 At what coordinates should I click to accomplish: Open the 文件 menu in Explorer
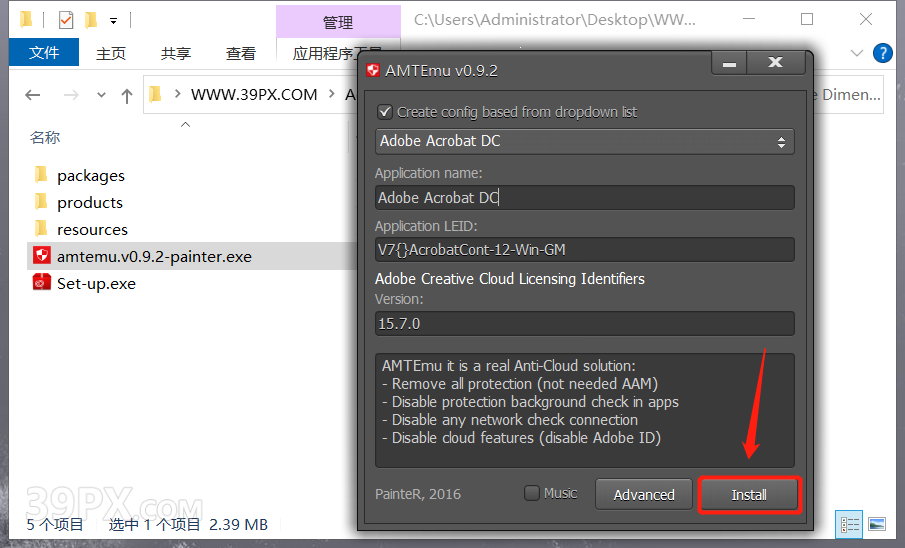pyautogui.click(x=44, y=53)
